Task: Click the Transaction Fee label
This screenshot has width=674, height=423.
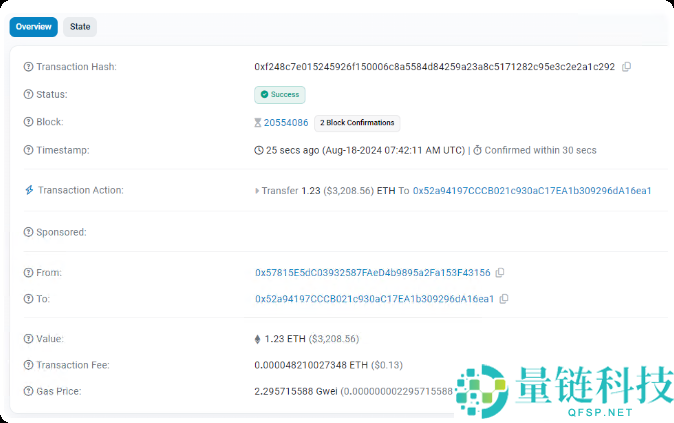Action: [x=73, y=365]
